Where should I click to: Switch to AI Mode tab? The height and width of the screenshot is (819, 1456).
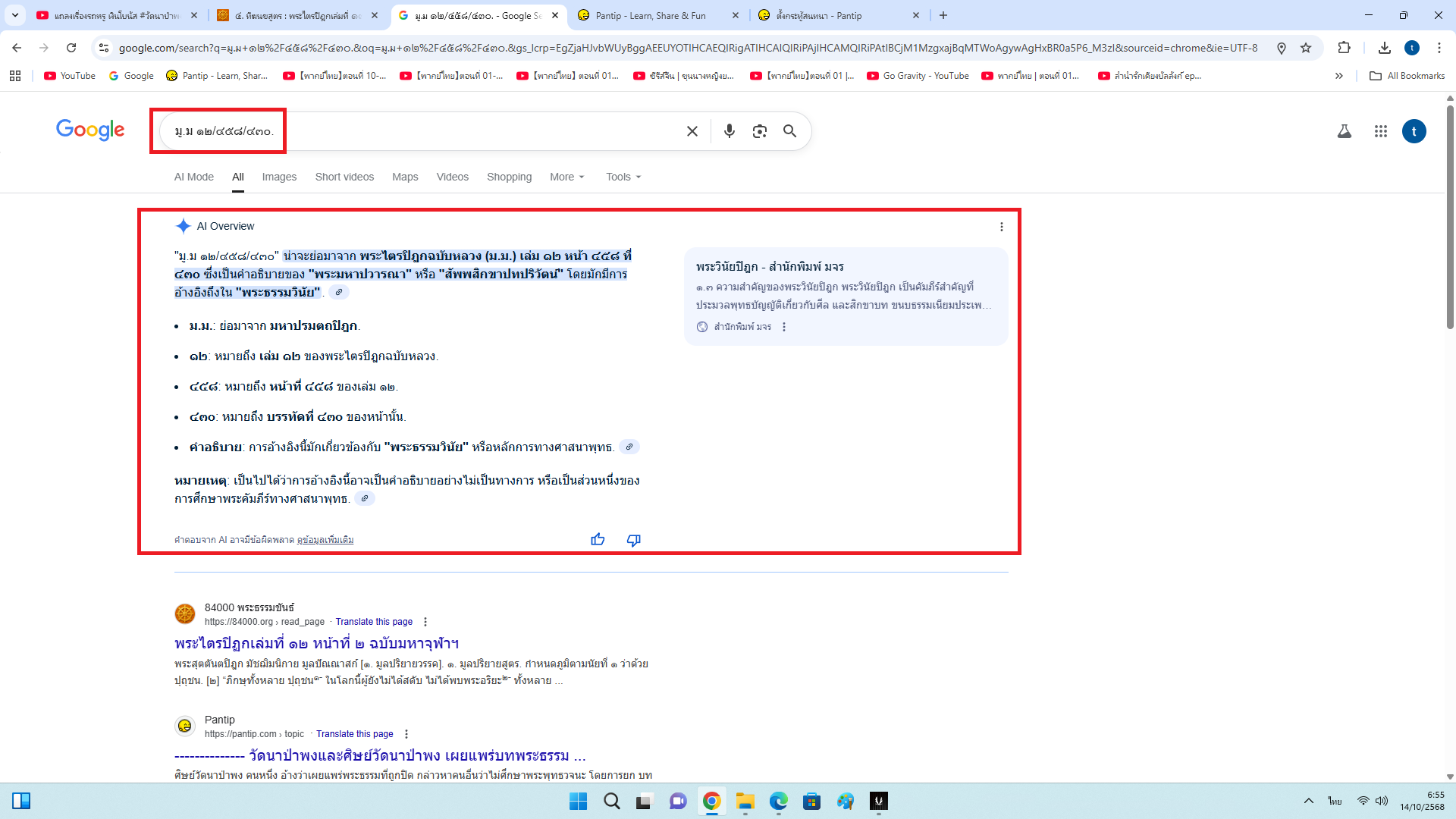pos(194,177)
